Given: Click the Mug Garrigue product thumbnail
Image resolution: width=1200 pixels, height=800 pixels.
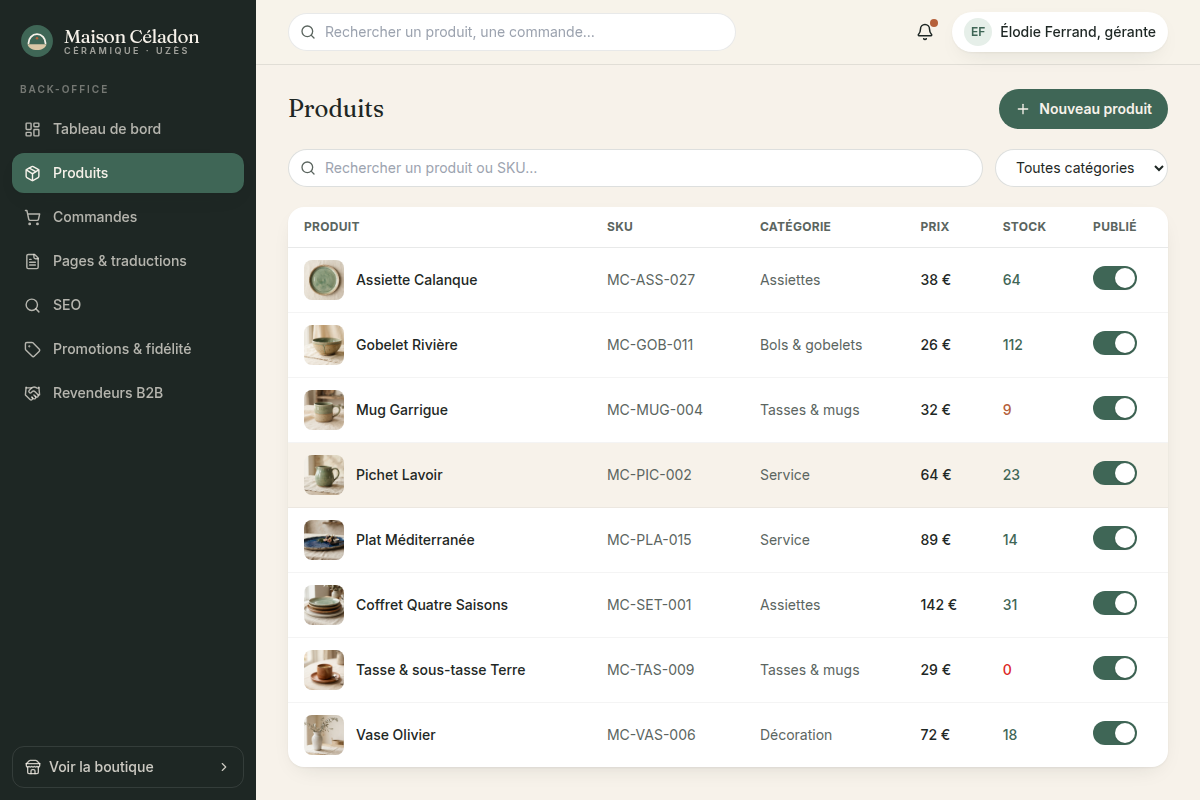Looking at the screenshot, I should pyautogui.click(x=324, y=410).
